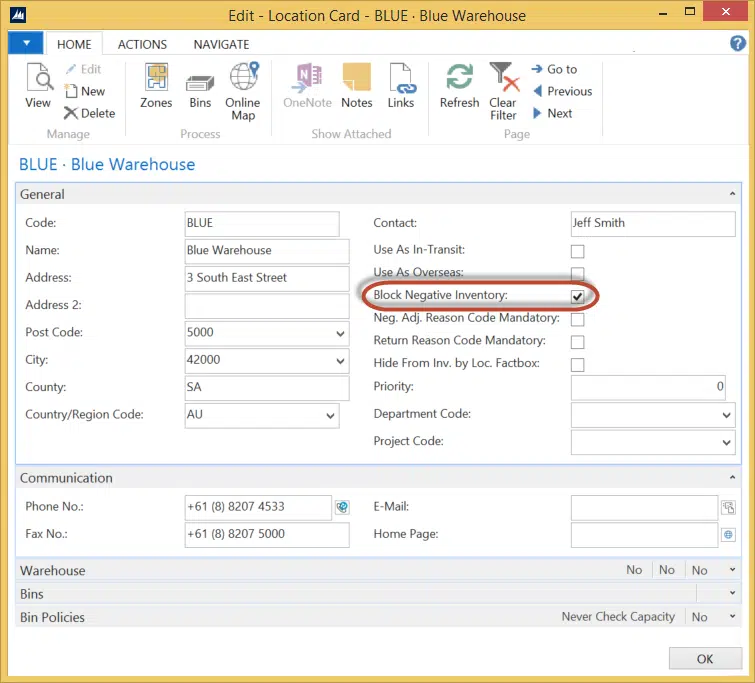Click the View ribbon icon
Viewport: 755px width, 683px height.
[38, 86]
